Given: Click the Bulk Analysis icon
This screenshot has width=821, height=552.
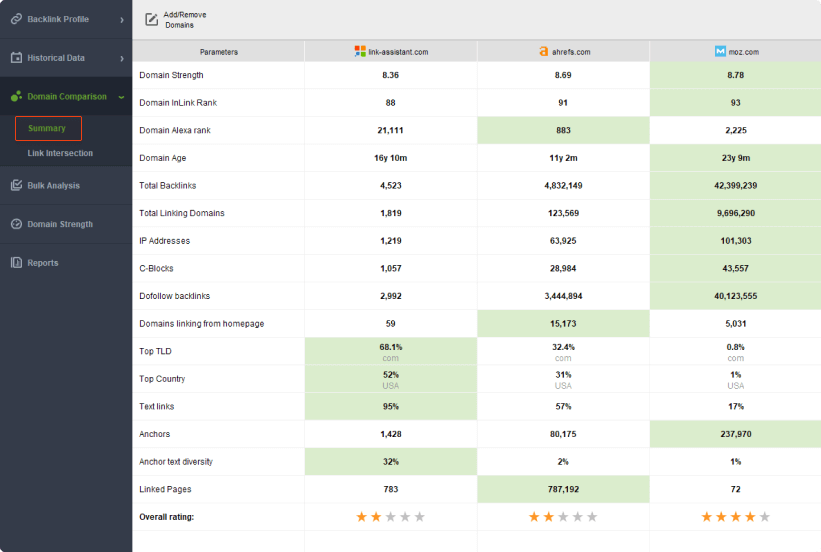Looking at the screenshot, I should 16,185.
